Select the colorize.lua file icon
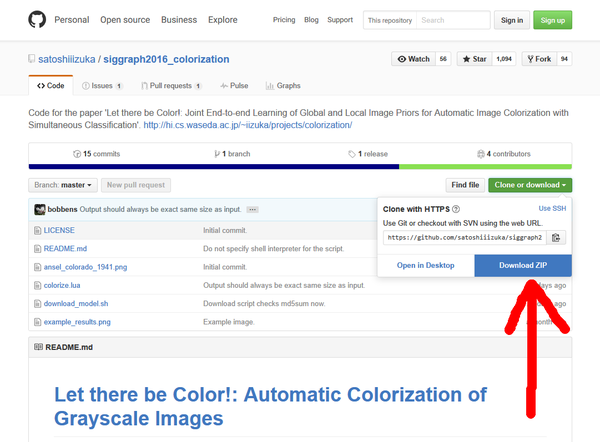 pyautogui.click(x=38, y=285)
